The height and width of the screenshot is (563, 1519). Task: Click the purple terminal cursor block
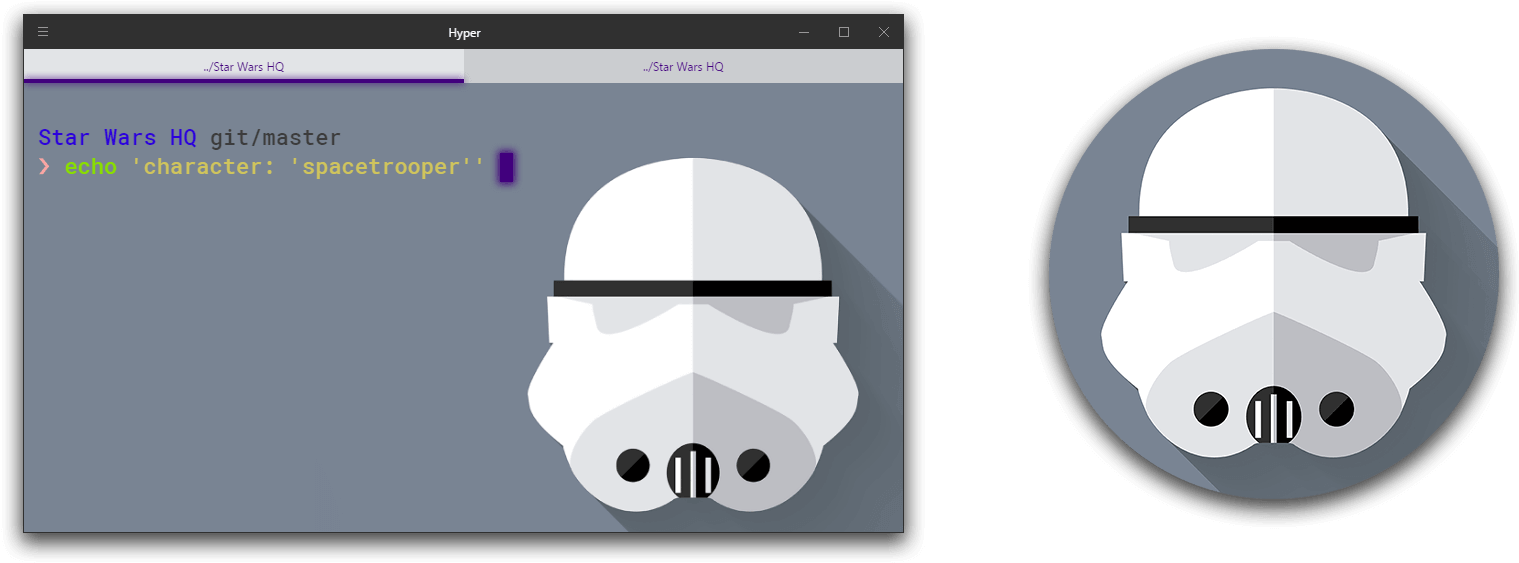click(x=506, y=167)
